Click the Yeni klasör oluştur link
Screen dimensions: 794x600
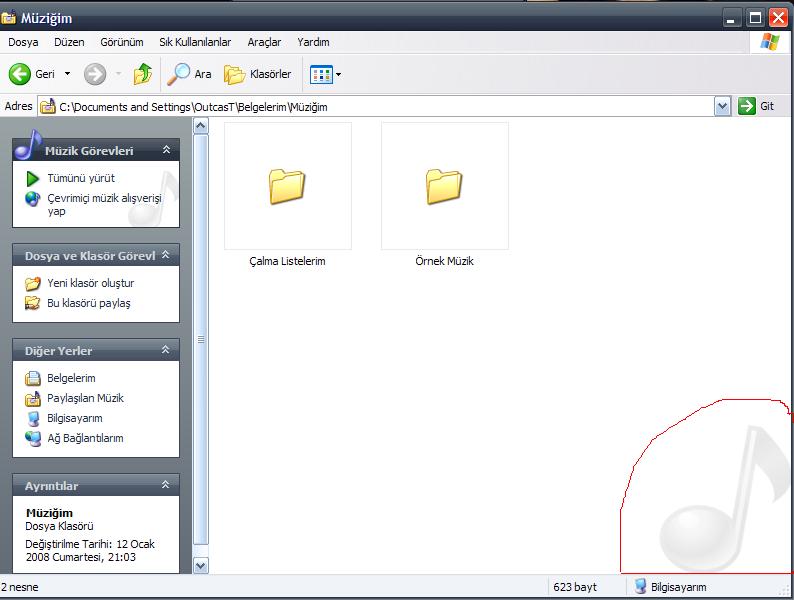tap(91, 283)
